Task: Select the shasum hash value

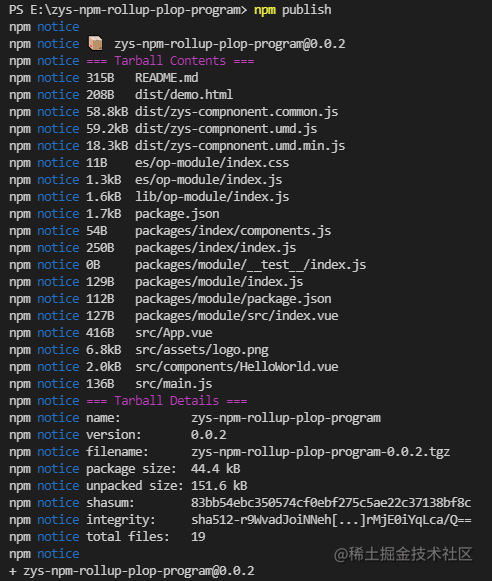Action: 331,503
